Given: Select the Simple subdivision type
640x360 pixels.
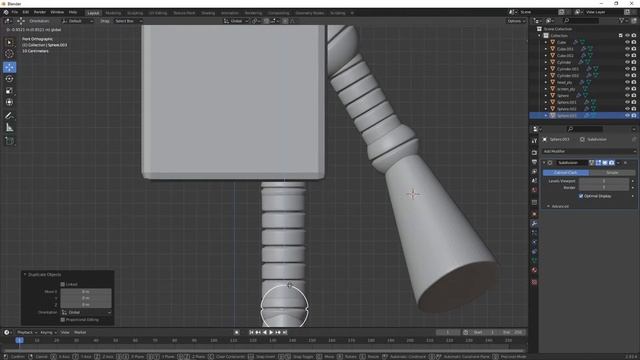Looking at the screenshot, I should (612, 173).
